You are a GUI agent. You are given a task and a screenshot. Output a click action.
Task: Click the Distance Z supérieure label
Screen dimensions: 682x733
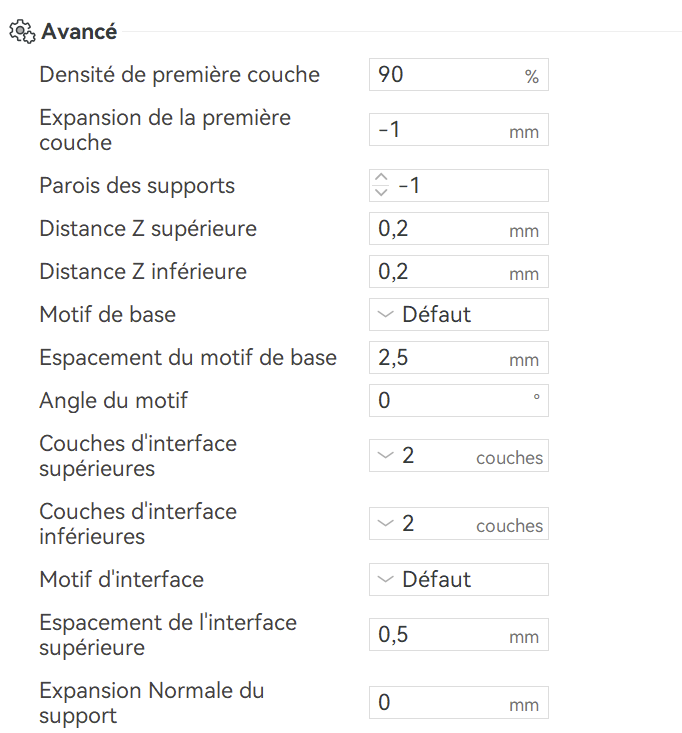pos(148,229)
